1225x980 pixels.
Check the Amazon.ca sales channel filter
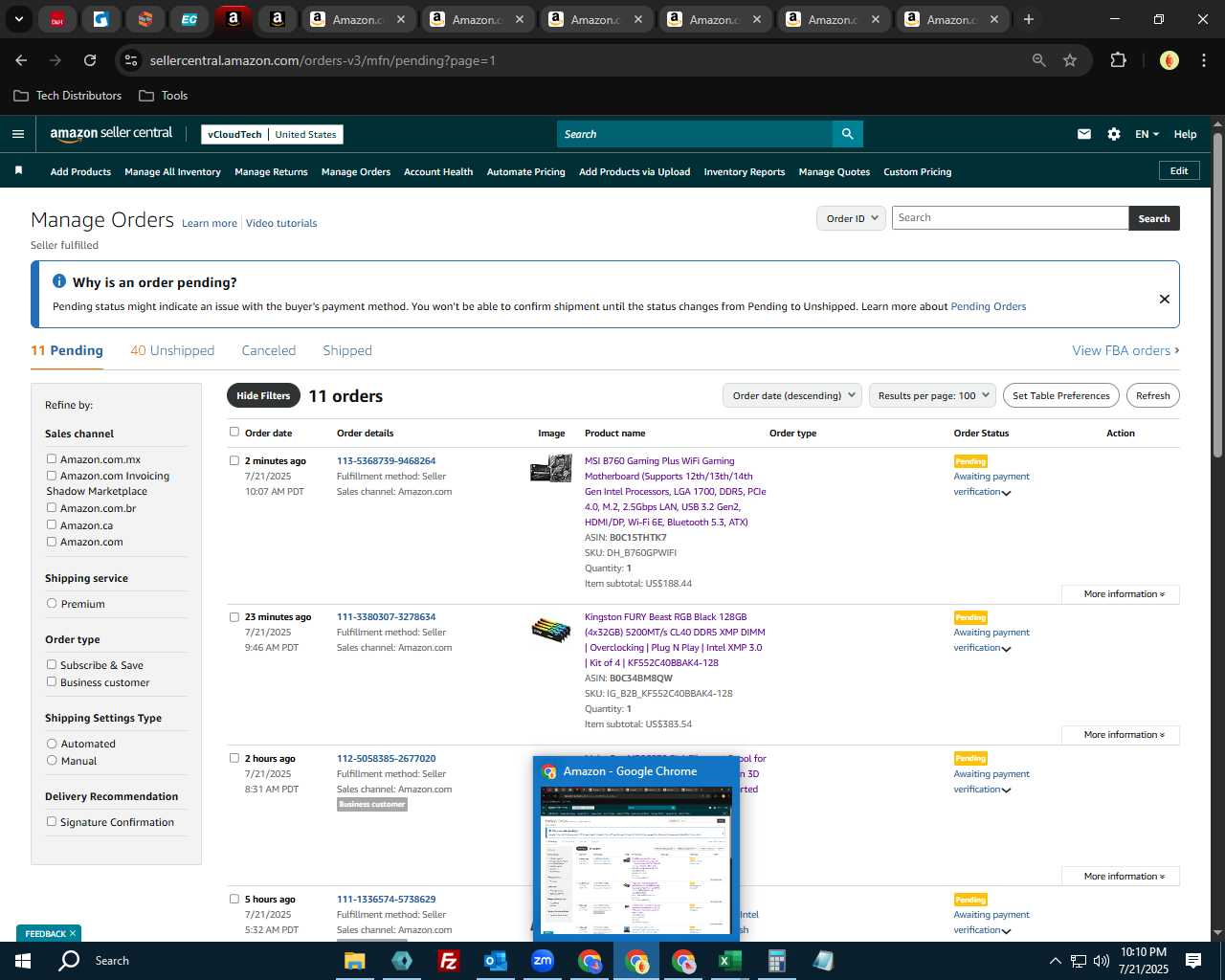tap(52, 524)
